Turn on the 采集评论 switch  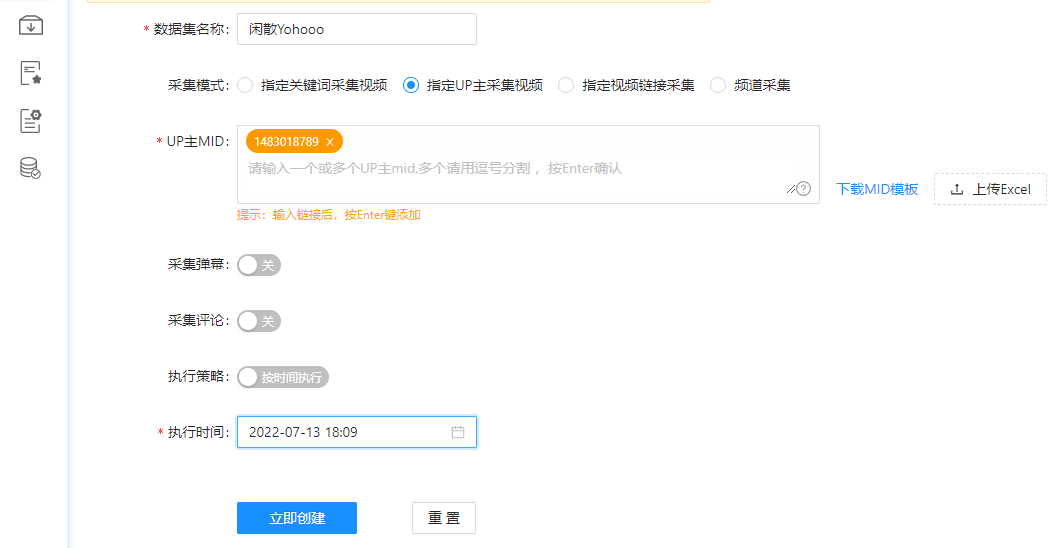click(x=259, y=321)
